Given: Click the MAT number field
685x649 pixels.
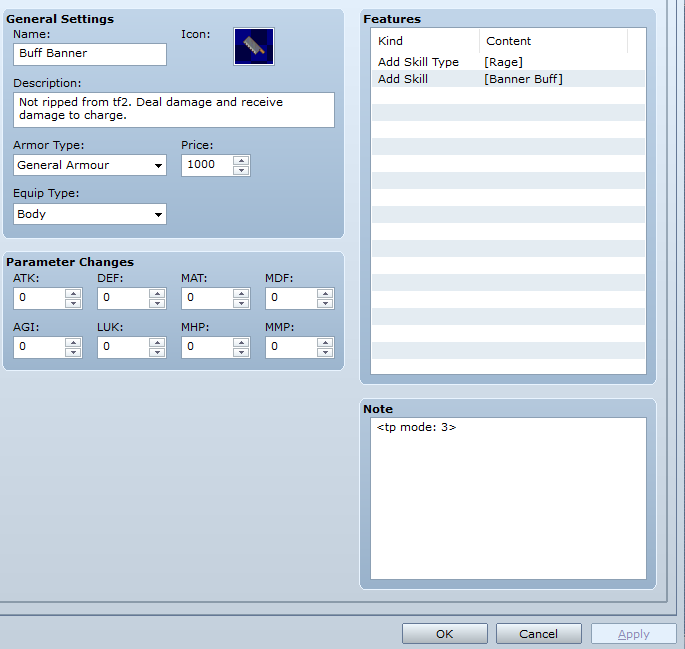Looking at the screenshot, I should pos(207,298).
